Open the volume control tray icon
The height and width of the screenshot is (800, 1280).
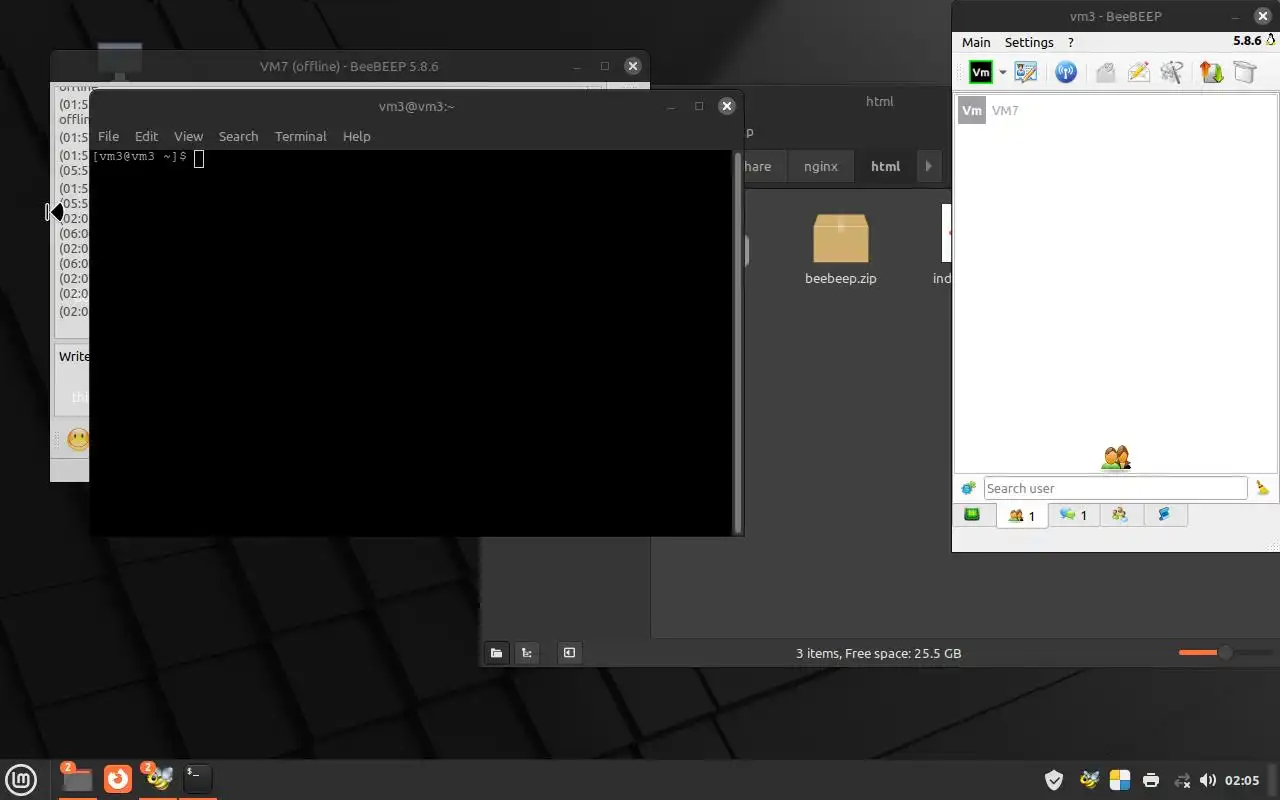(1207, 780)
